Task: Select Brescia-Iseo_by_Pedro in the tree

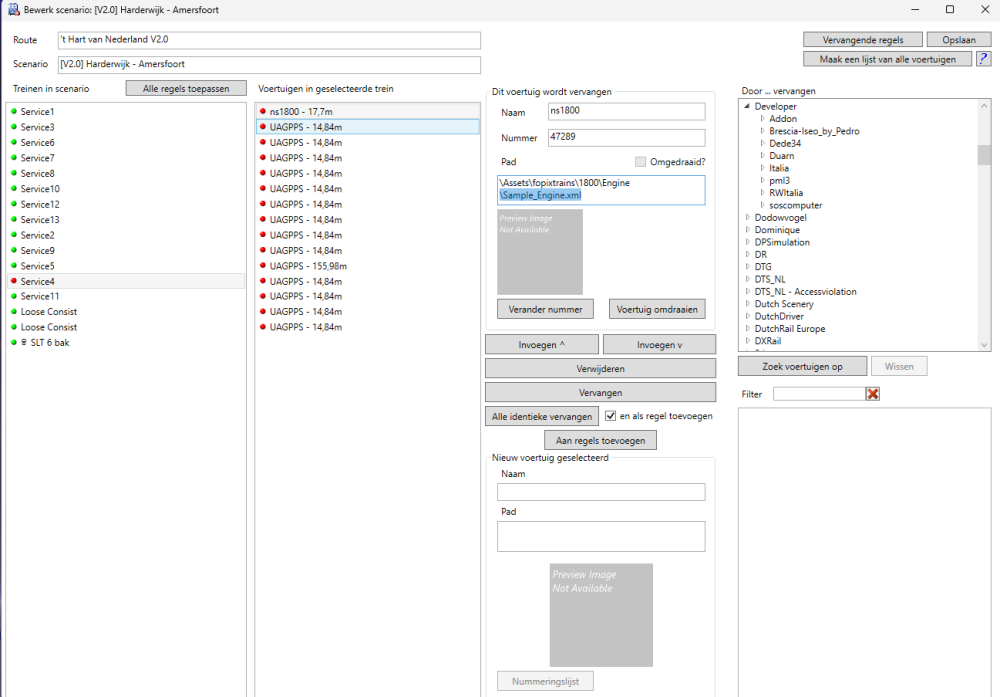Action: pos(814,131)
